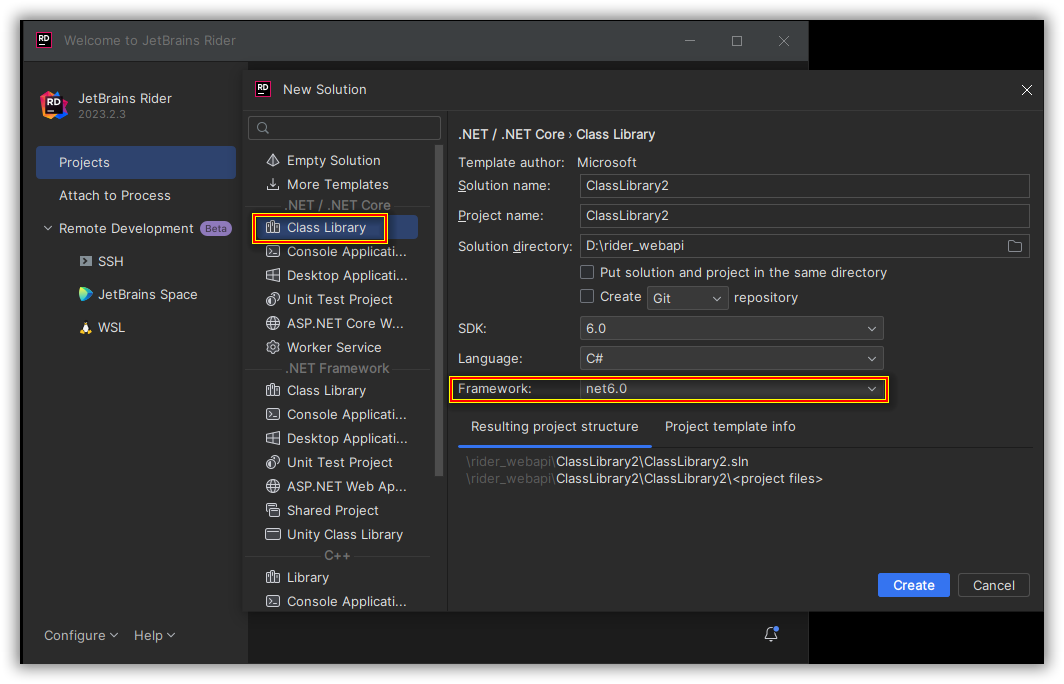This screenshot has width=1064, height=684.
Task: Select the C++ Console Application icon
Action: click(x=273, y=601)
